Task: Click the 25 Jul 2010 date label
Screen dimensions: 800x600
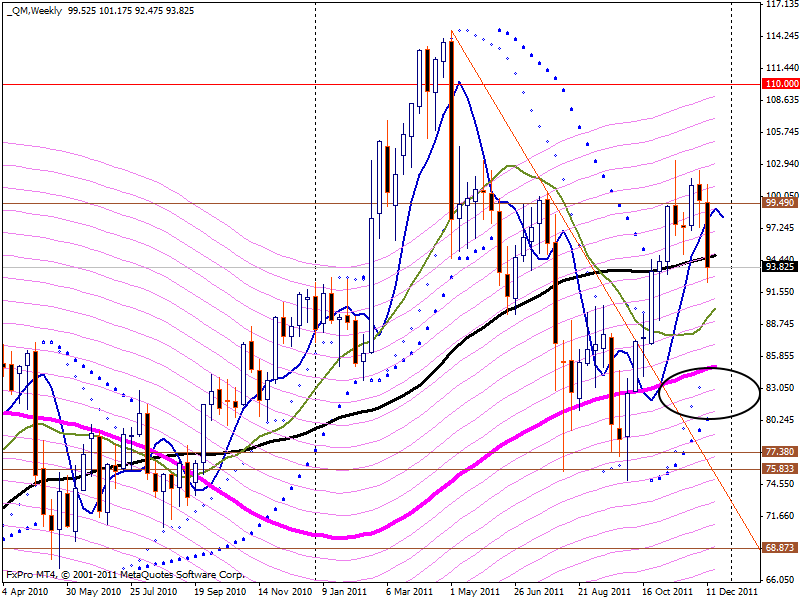Action: click(154, 592)
